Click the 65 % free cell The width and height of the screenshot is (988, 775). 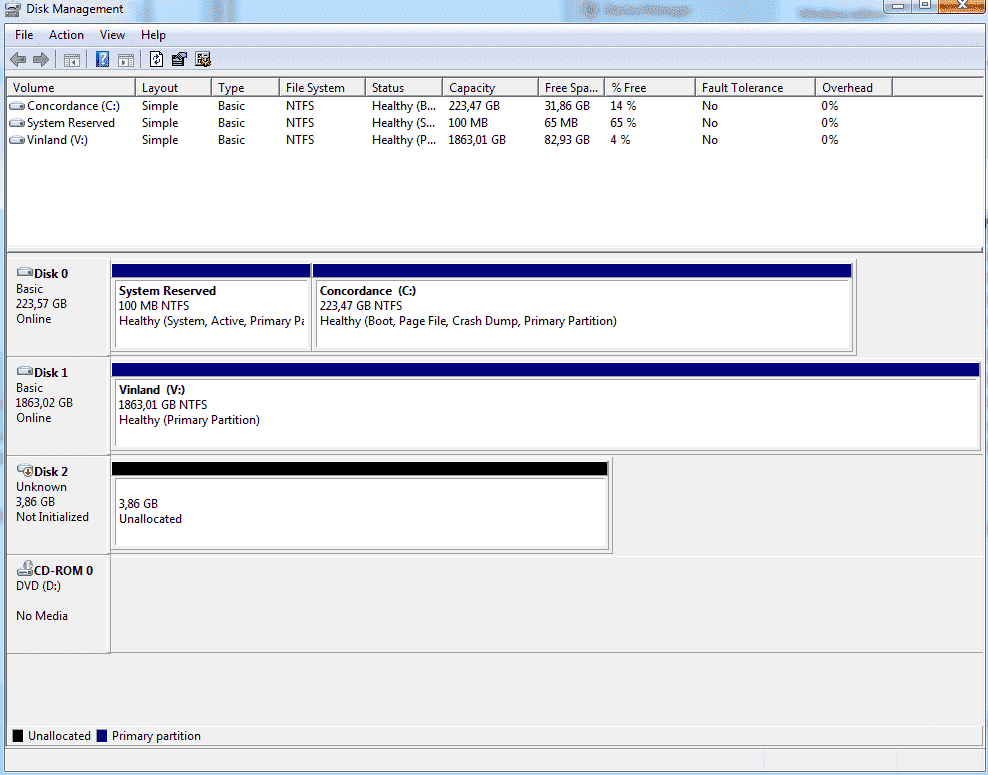(623, 123)
